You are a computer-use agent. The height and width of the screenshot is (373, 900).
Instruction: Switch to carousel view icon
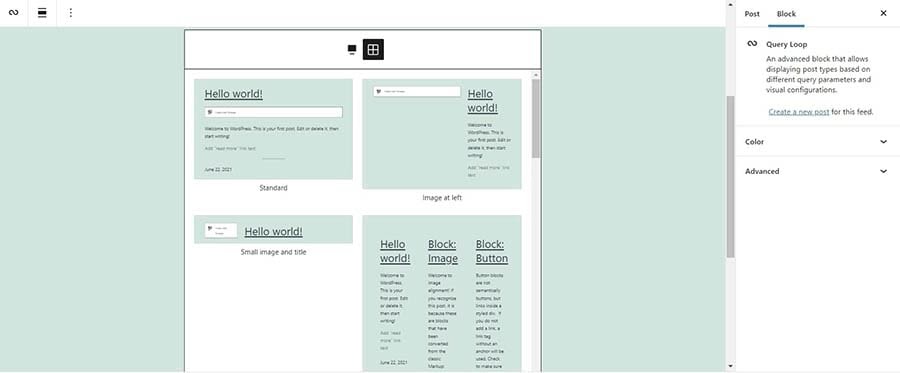(352, 50)
